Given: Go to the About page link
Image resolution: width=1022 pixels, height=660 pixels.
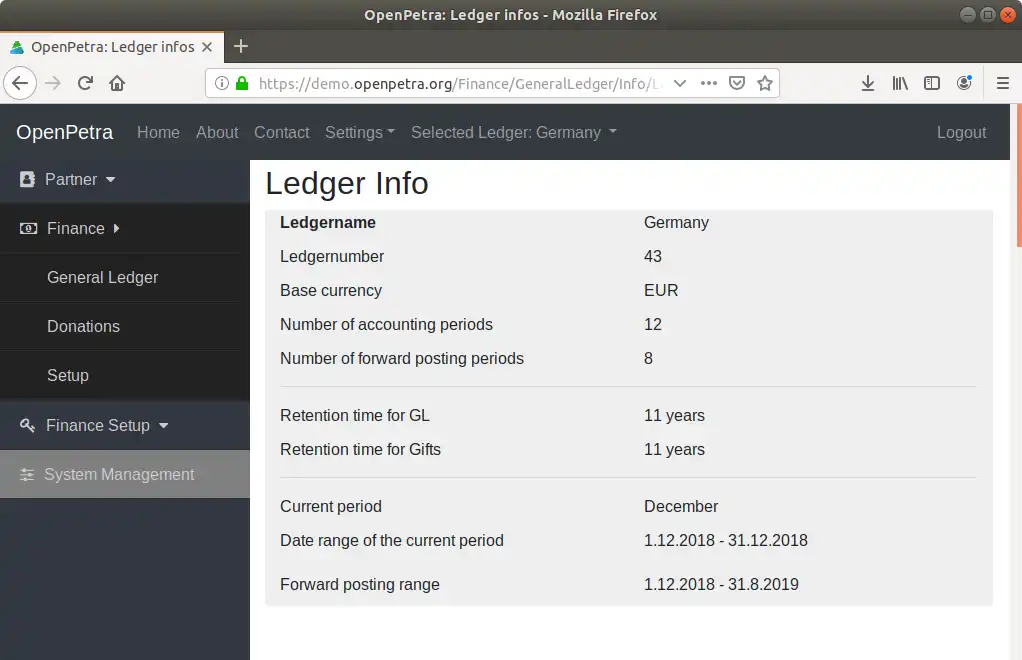Looking at the screenshot, I should pyautogui.click(x=217, y=133).
